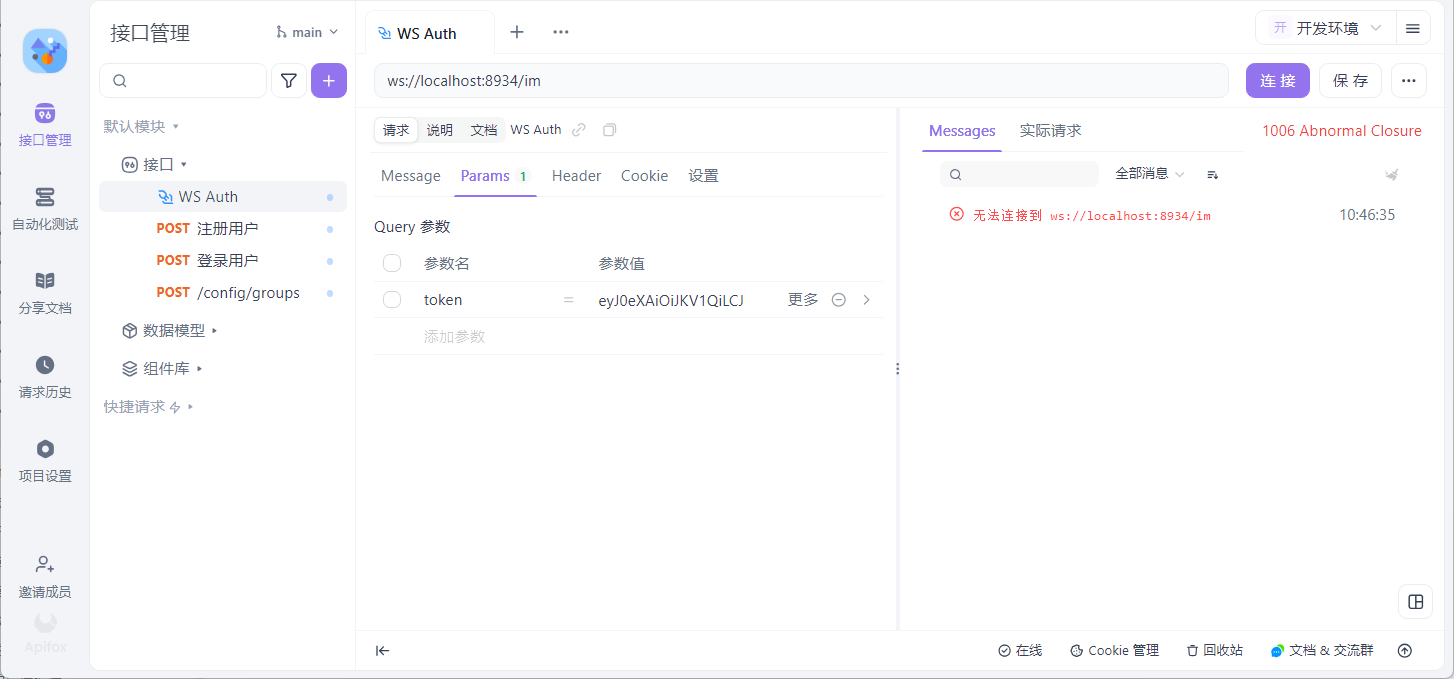The image size is (1454, 679).
Task: Select the 说明 view button
Action: (x=439, y=130)
